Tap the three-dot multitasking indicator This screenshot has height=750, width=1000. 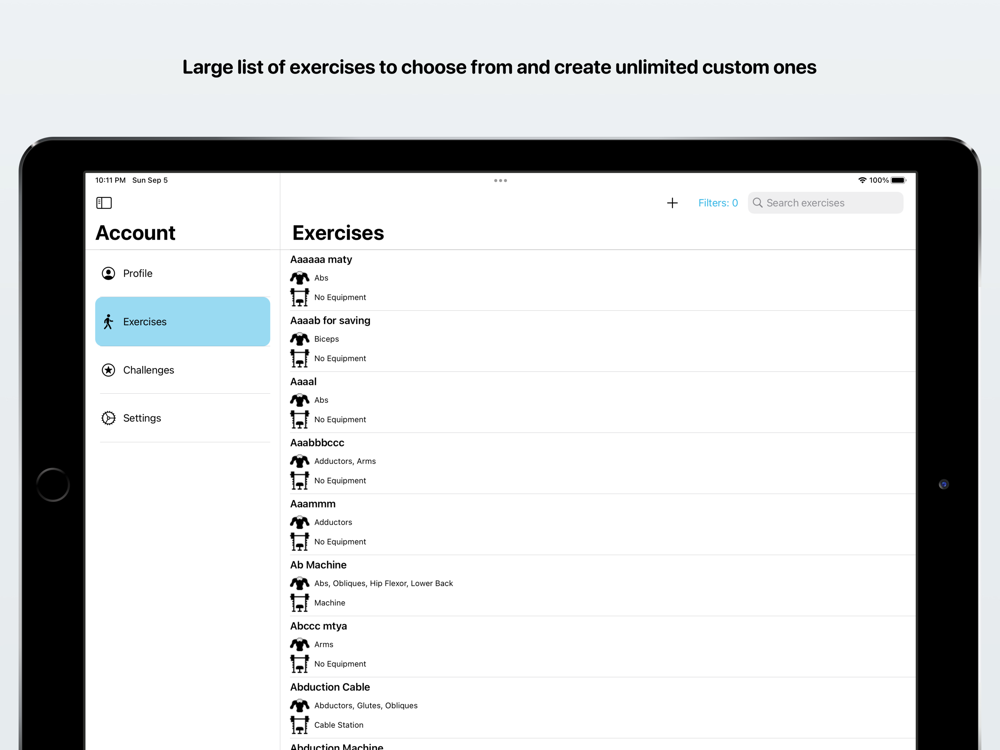(500, 181)
